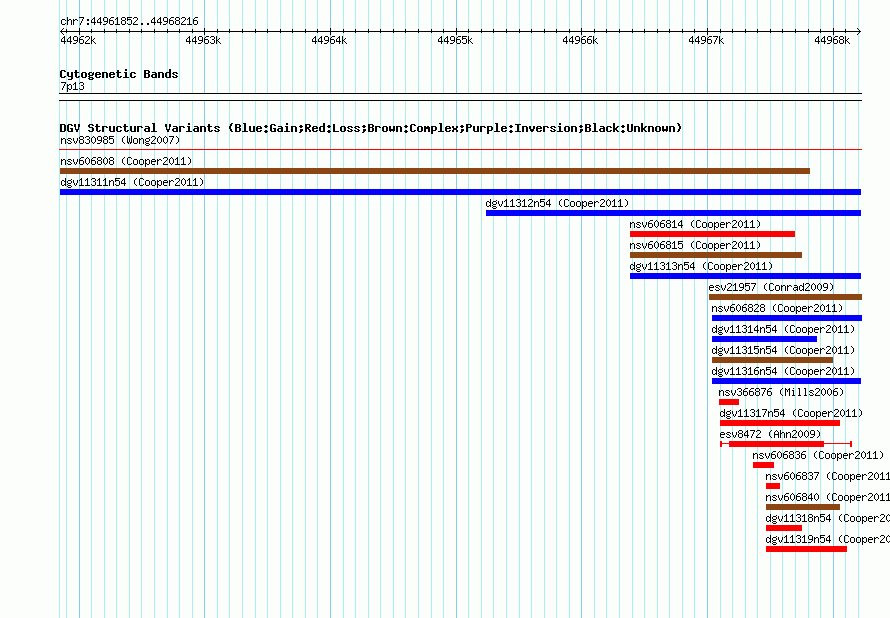This screenshot has height=618, width=890.
Task: Open the nsv606815 (Cooper2011) label
Action: click(x=695, y=245)
